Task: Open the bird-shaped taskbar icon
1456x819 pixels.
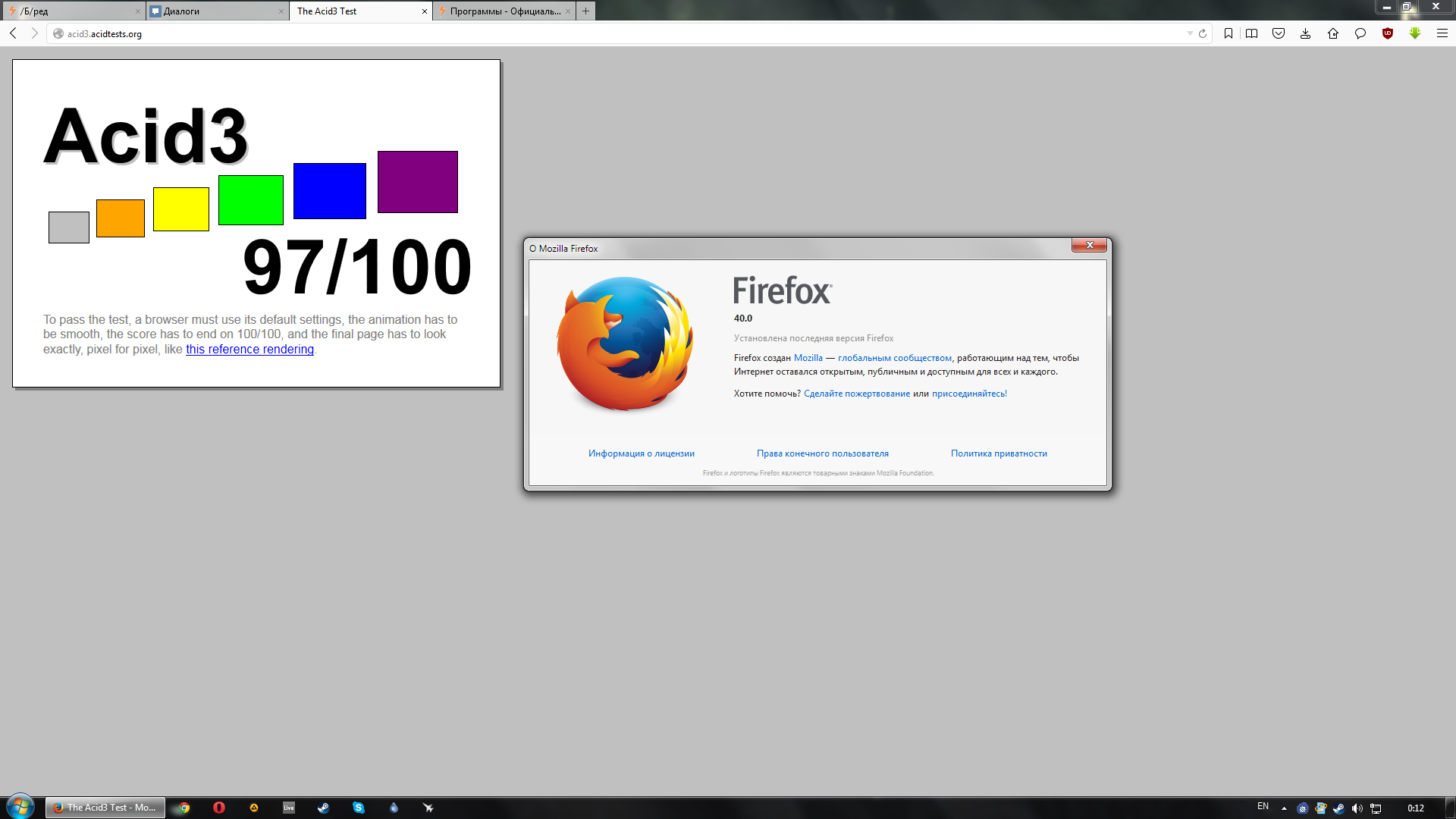Action: click(428, 808)
